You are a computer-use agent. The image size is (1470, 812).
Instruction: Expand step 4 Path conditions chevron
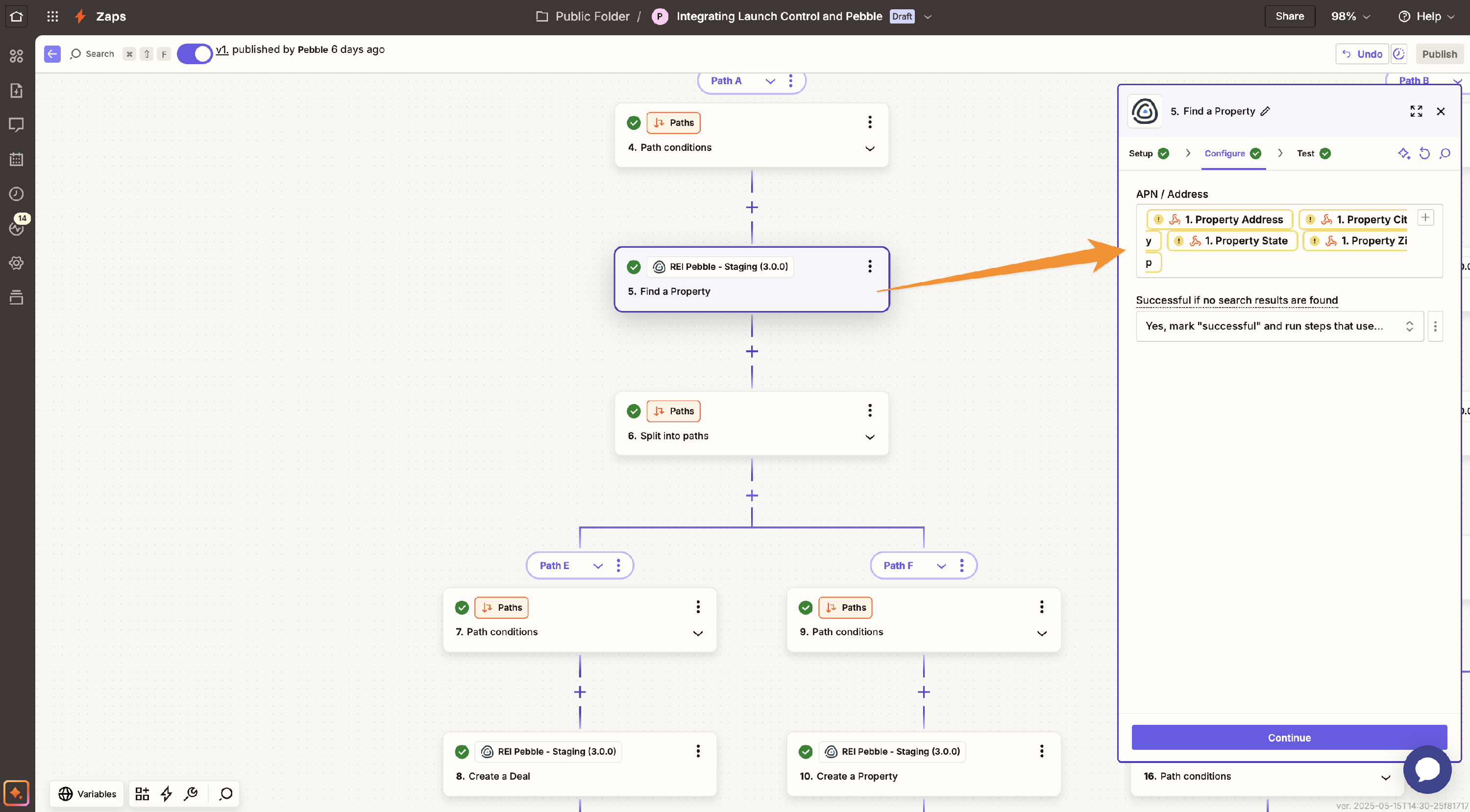click(869, 148)
